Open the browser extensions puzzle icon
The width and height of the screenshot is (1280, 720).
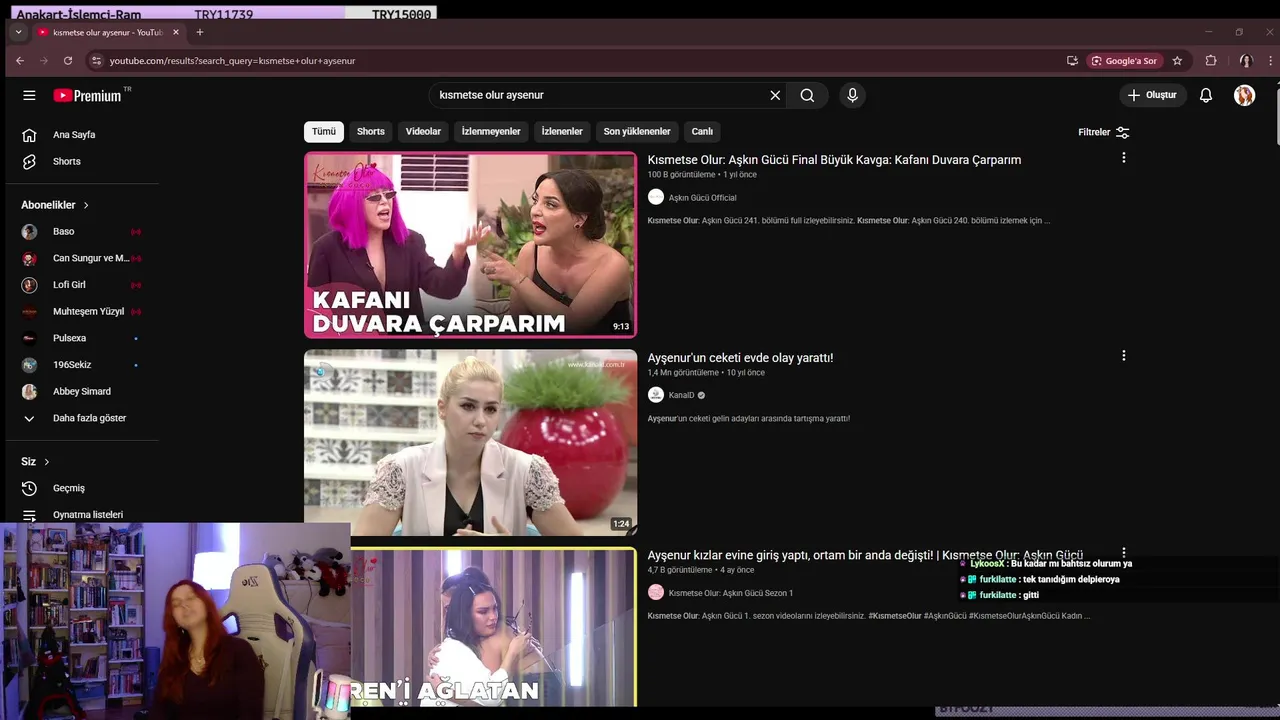1211,61
